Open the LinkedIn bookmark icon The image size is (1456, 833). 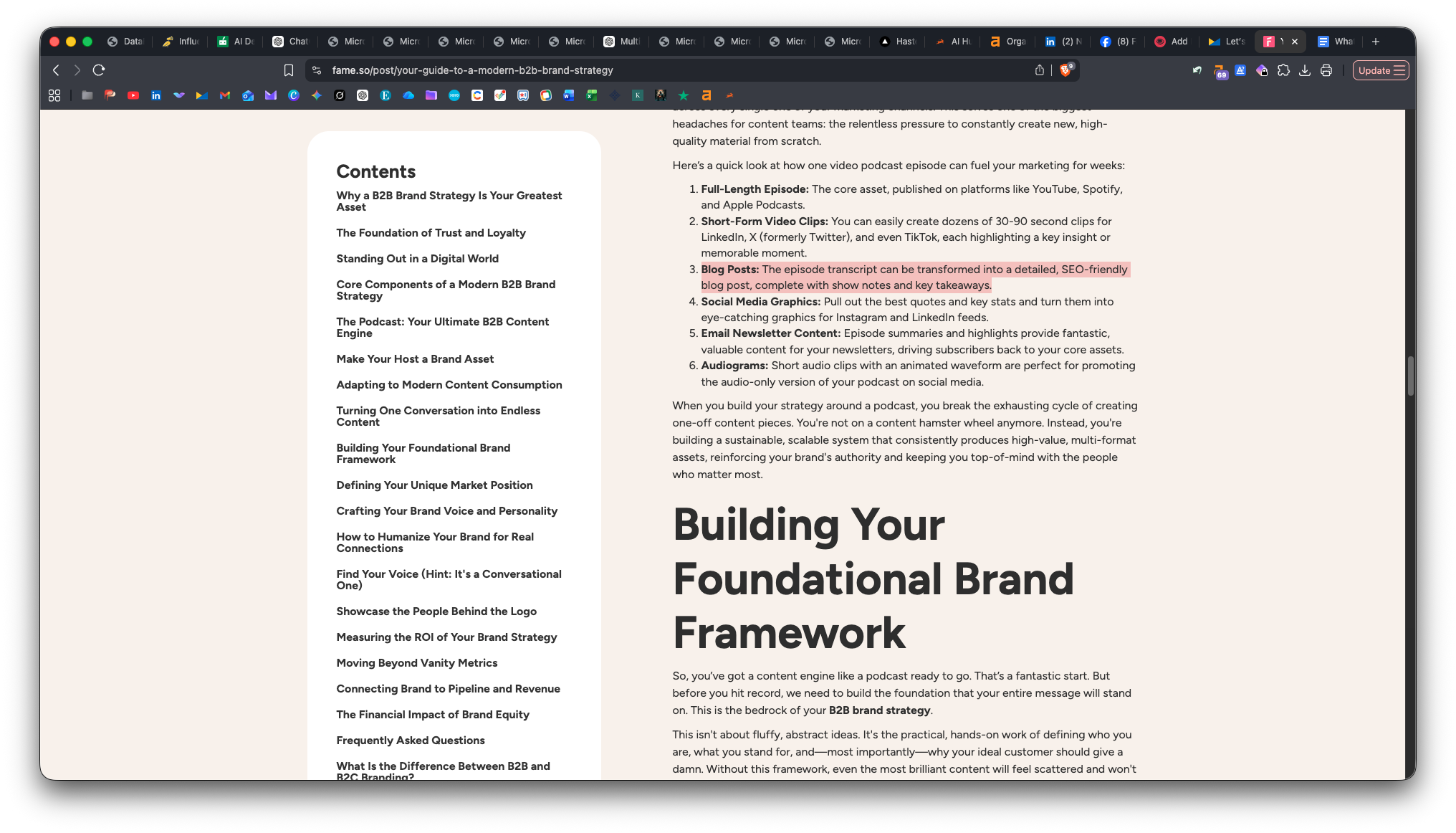click(x=156, y=95)
